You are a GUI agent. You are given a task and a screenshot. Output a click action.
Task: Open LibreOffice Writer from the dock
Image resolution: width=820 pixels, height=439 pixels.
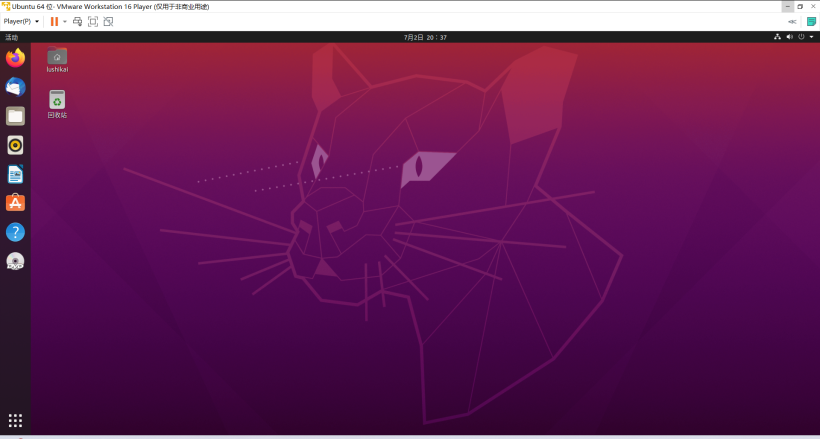(15, 174)
